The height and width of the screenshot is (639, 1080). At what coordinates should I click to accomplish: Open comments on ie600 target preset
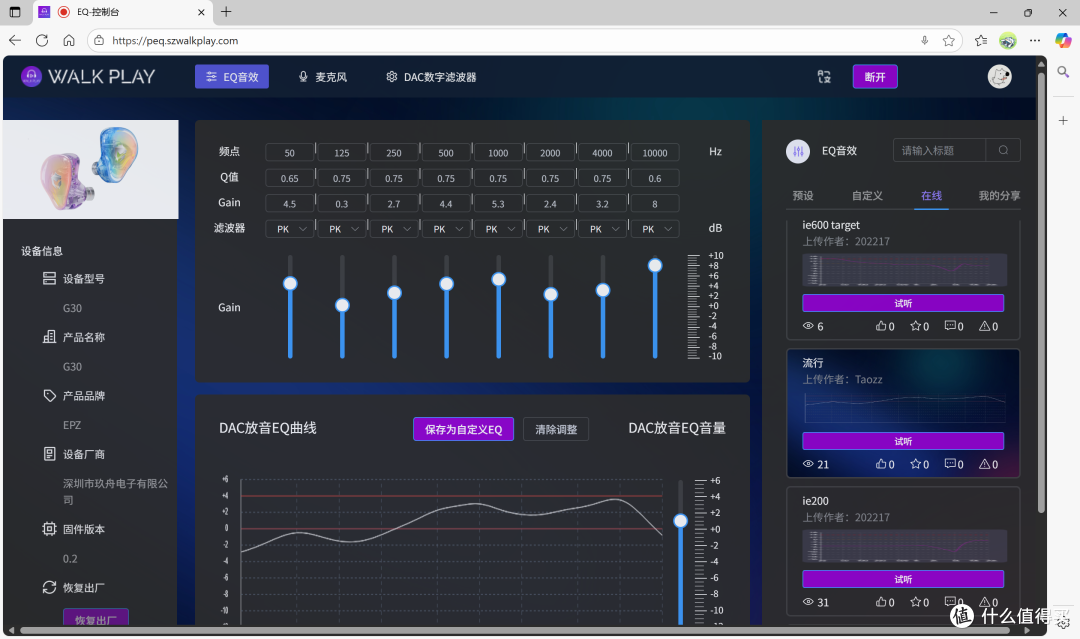(x=950, y=326)
